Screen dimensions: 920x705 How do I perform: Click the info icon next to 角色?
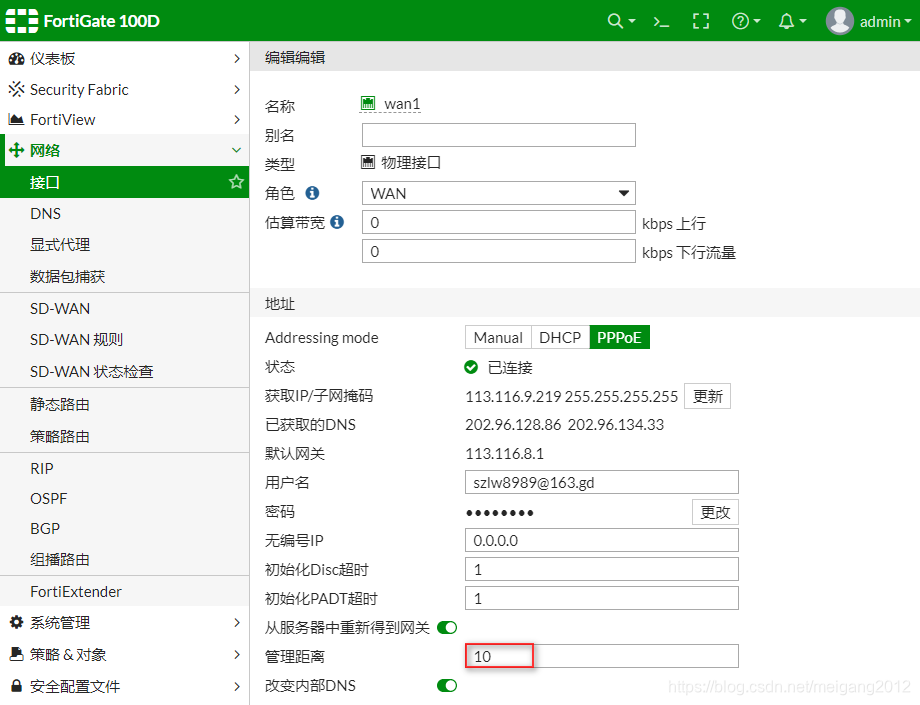pos(313,192)
